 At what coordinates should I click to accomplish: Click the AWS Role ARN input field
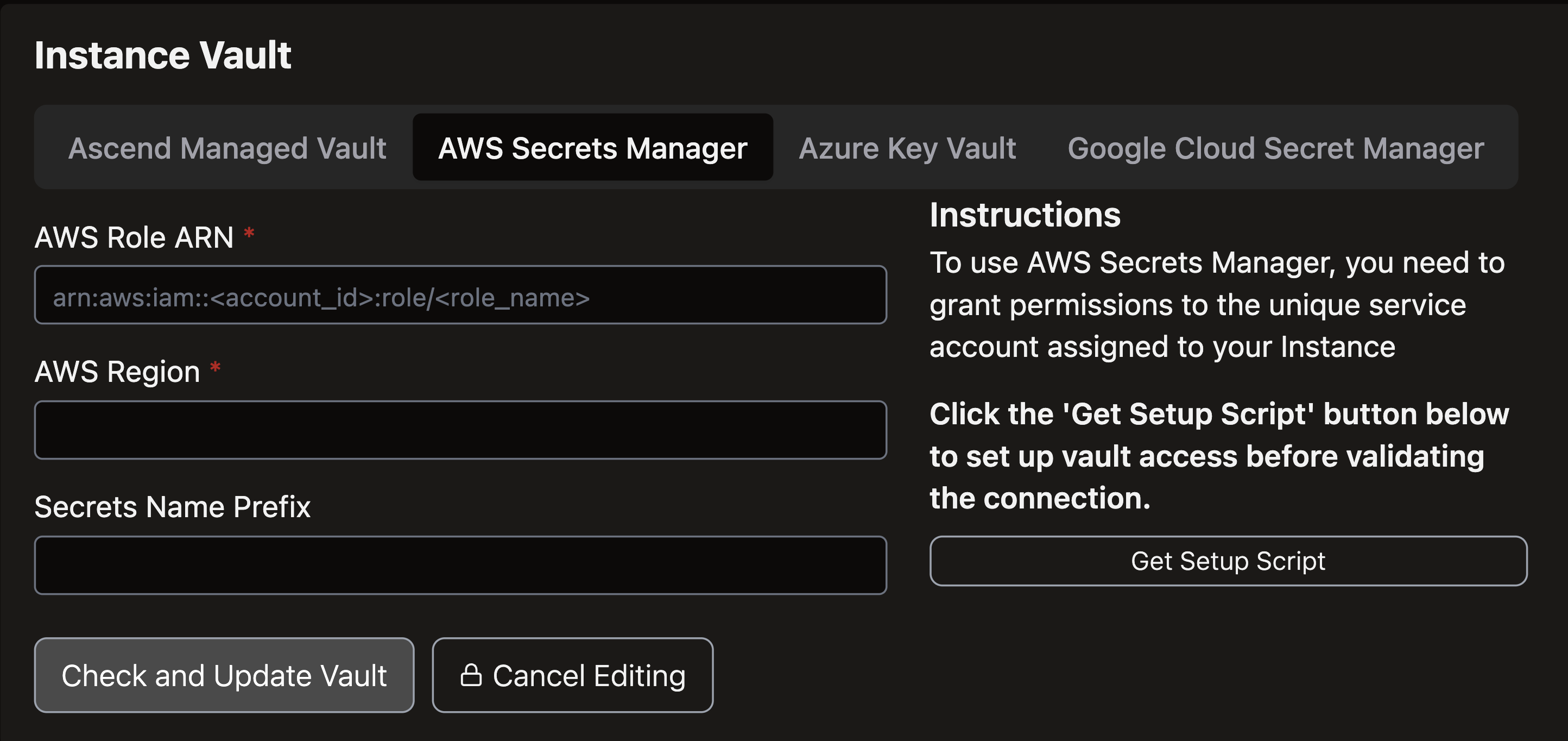pyautogui.click(x=460, y=296)
